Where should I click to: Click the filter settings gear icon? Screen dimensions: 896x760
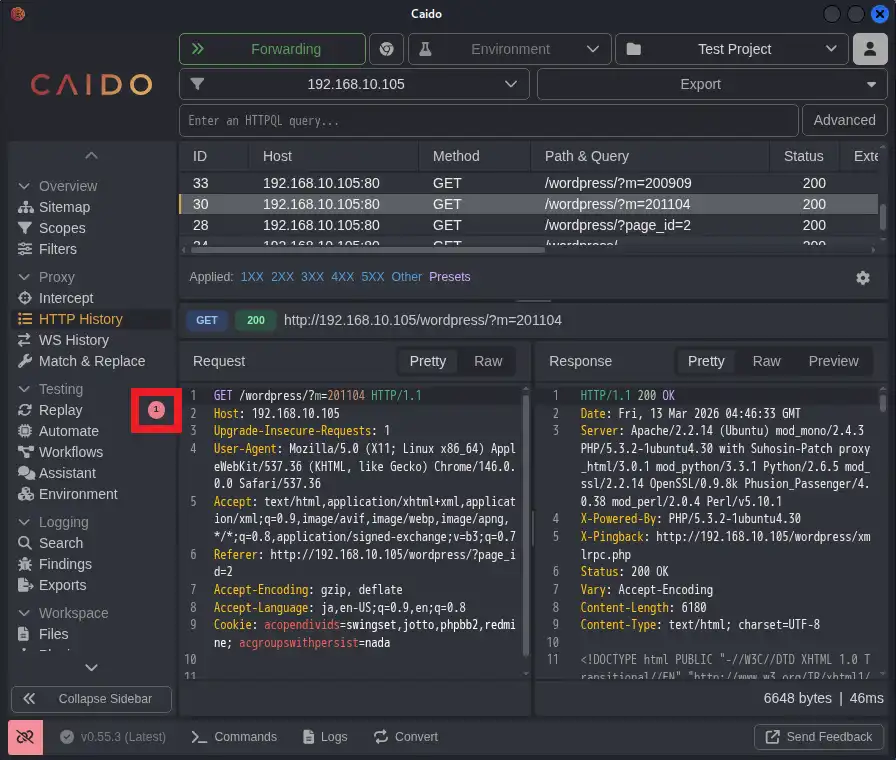coord(863,278)
